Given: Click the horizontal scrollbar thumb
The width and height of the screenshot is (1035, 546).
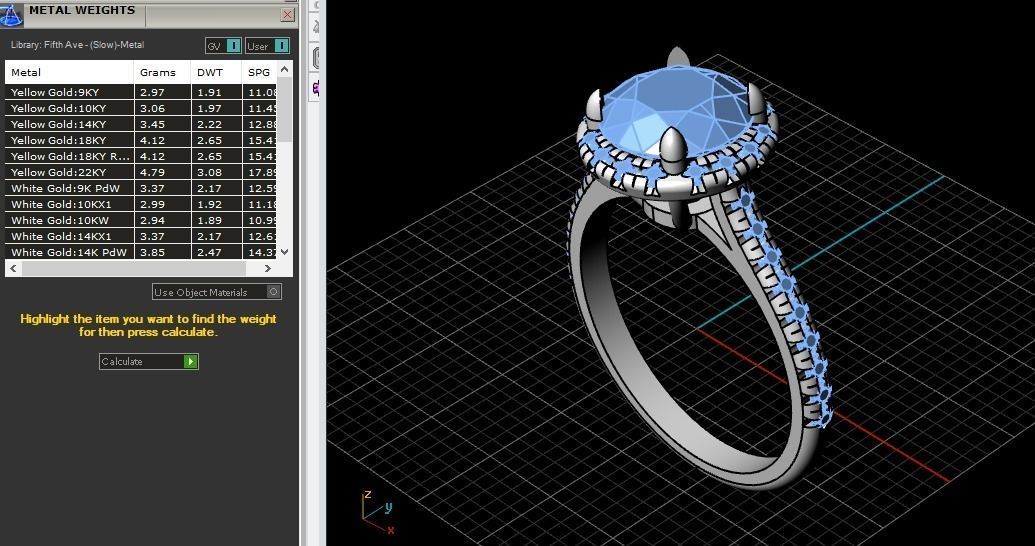Looking at the screenshot, I should pos(133,268).
